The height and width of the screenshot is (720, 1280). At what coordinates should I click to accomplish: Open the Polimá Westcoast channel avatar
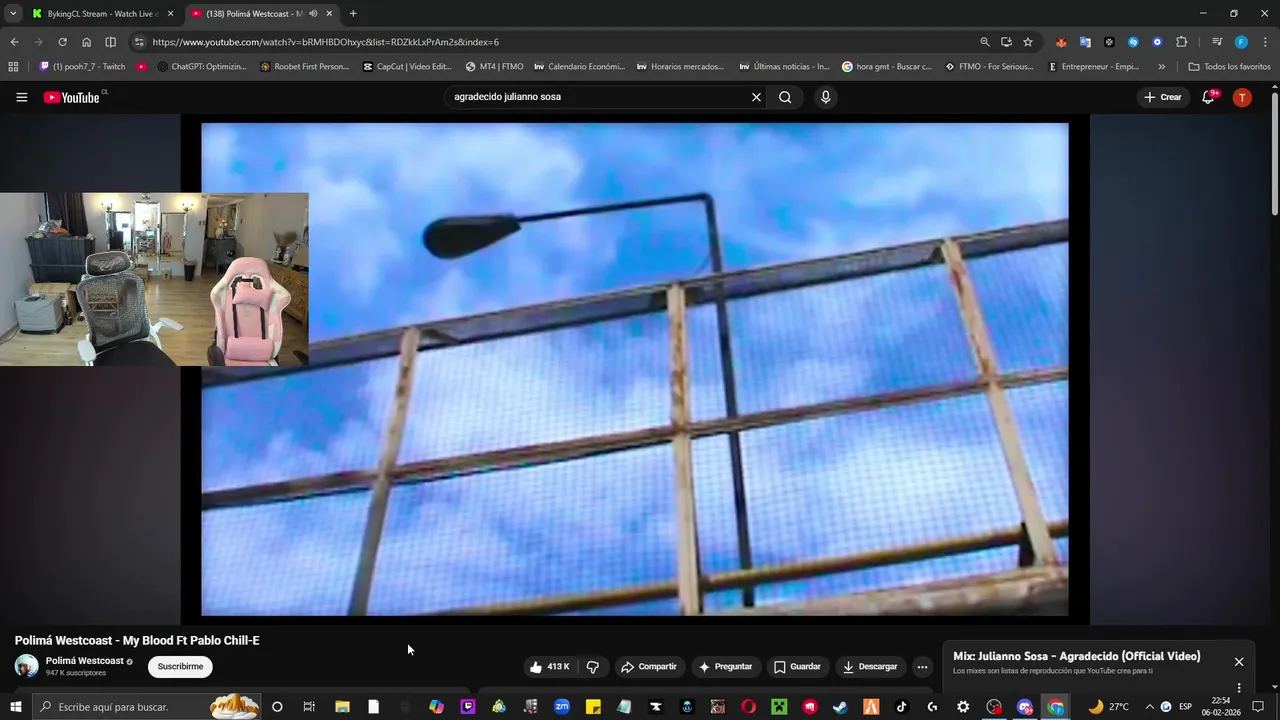[27, 666]
